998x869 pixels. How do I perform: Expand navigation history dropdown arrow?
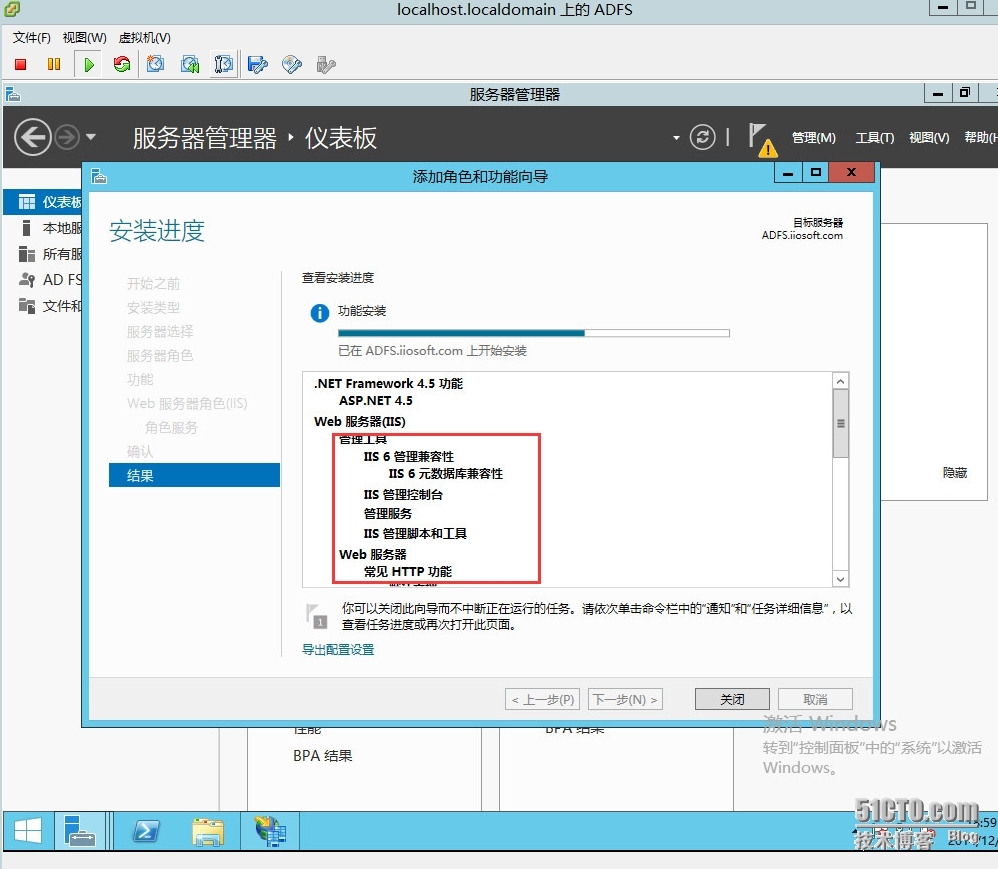(x=90, y=137)
